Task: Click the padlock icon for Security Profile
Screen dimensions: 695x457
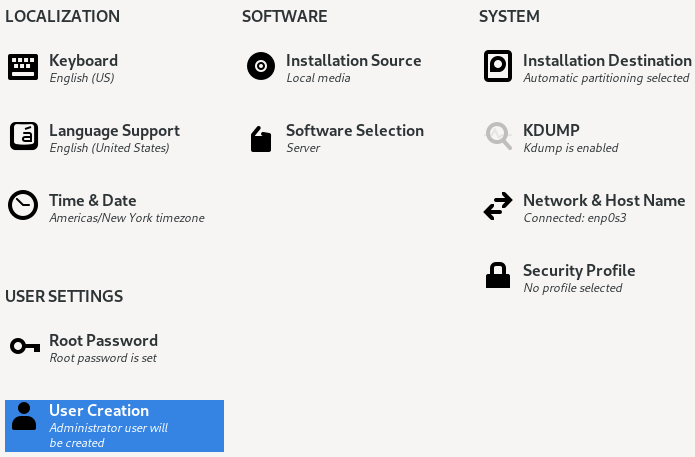Action: pyautogui.click(x=497, y=276)
